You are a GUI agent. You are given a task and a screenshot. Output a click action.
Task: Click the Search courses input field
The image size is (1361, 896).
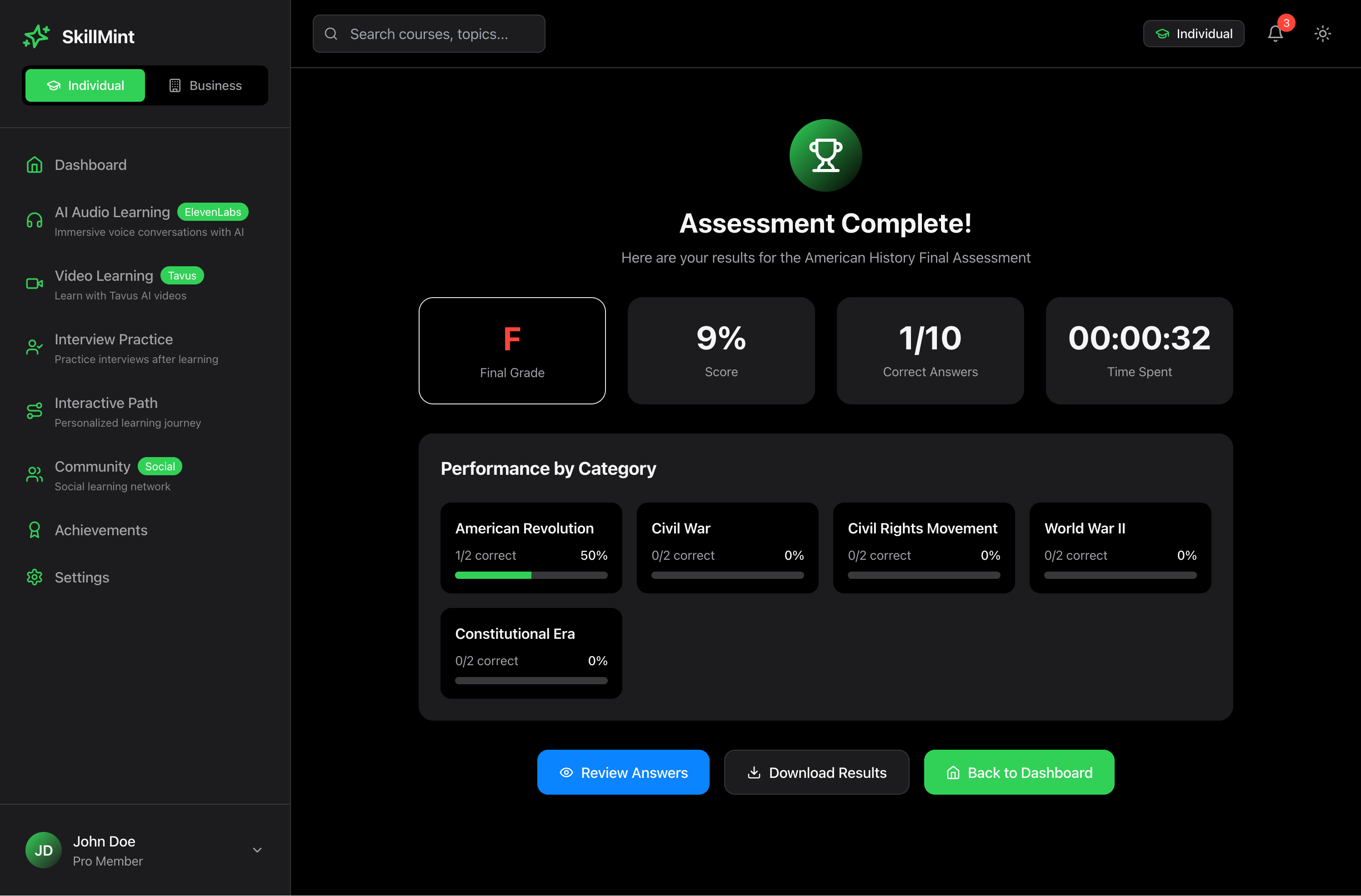click(x=429, y=34)
